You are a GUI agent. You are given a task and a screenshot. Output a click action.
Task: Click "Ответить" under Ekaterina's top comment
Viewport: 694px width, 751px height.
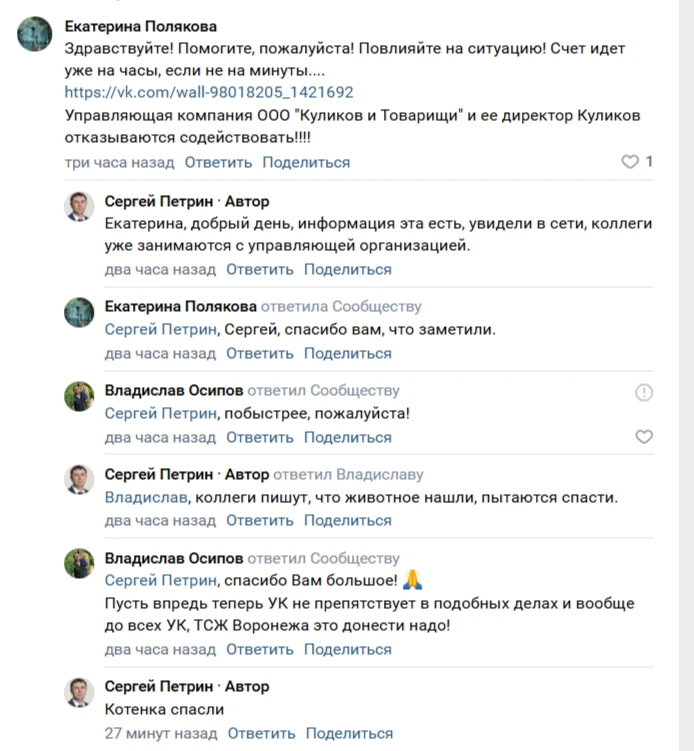tap(218, 162)
